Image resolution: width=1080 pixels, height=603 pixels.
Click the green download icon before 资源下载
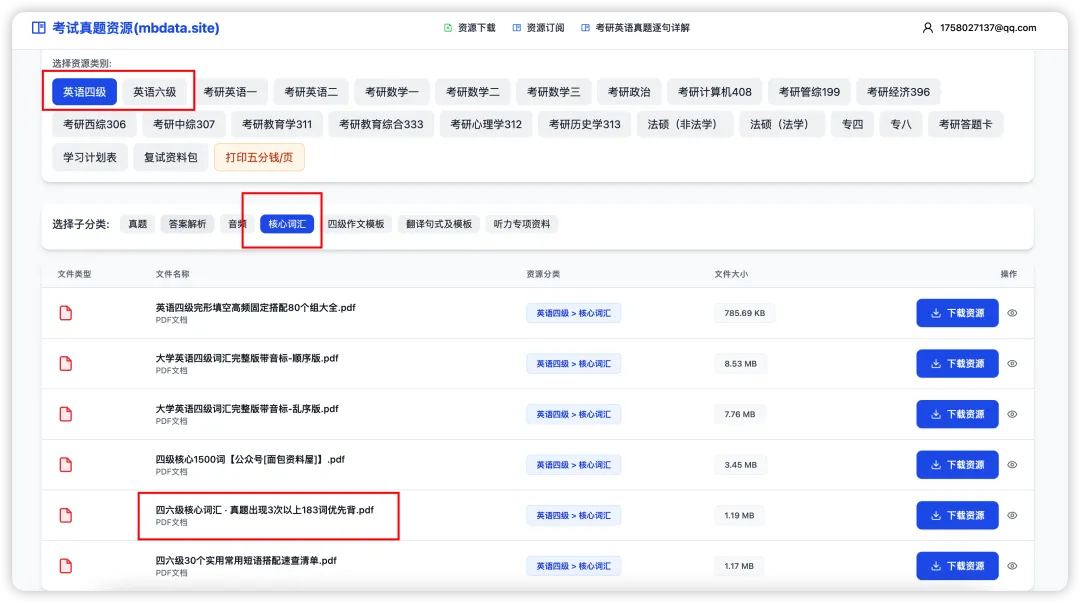coord(447,27)
